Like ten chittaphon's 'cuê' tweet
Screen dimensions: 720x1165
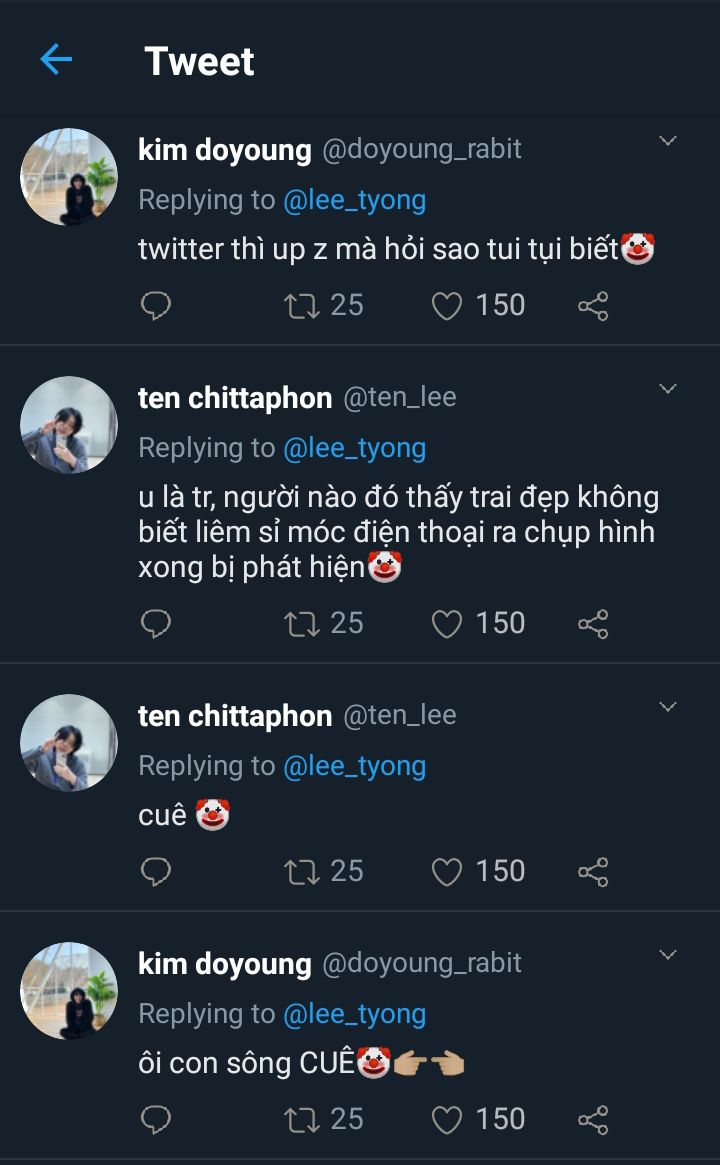coord(446,871)
